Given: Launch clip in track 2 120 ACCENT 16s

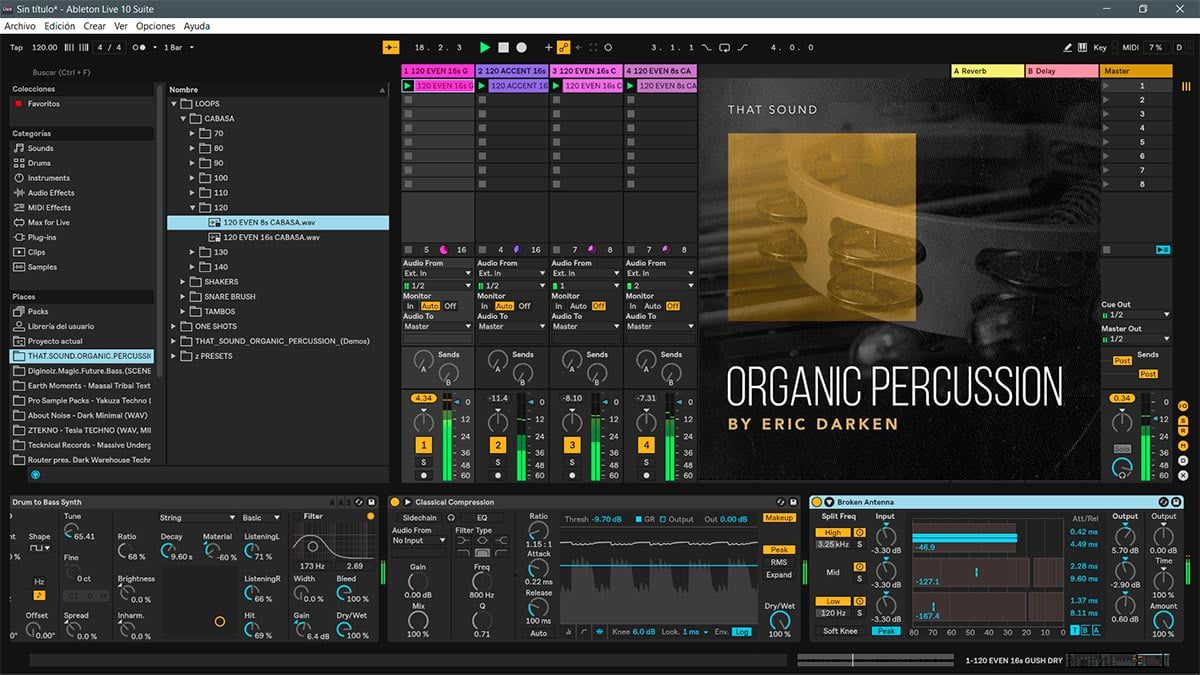Looking at the screenshot, I should coord(482,86).
